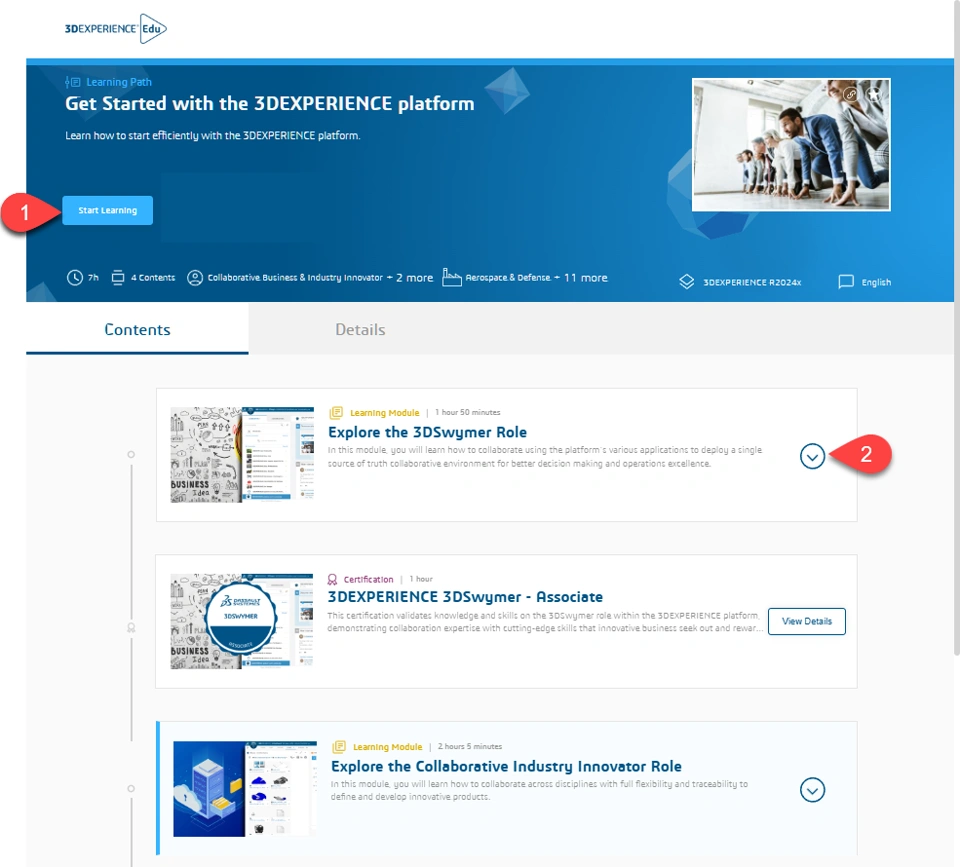Copy link icon on hero image
The height and width of the screenshot is (867, 960).
point(850,94)
